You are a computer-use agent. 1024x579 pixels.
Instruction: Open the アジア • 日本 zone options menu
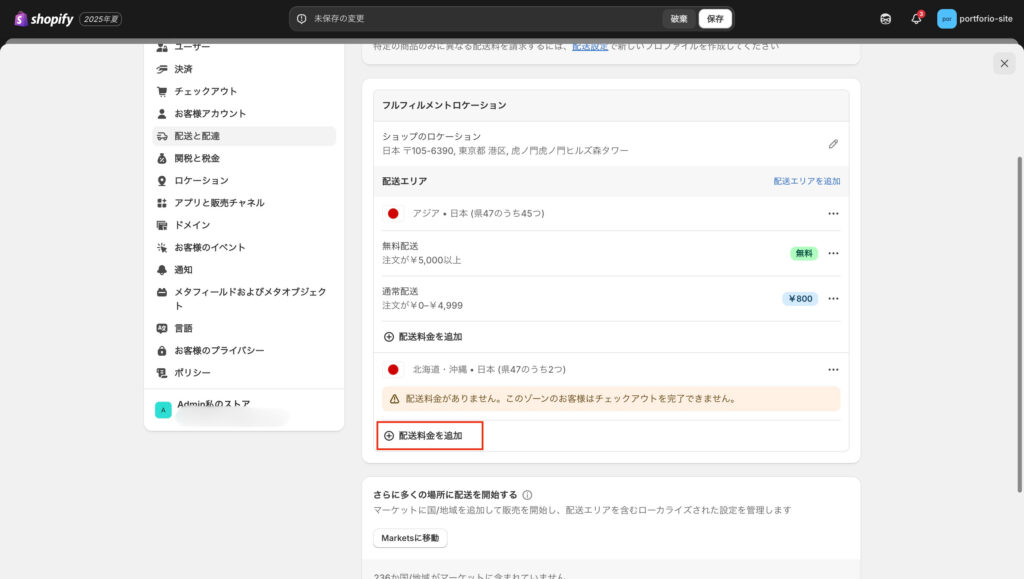(x=832, y=214)
